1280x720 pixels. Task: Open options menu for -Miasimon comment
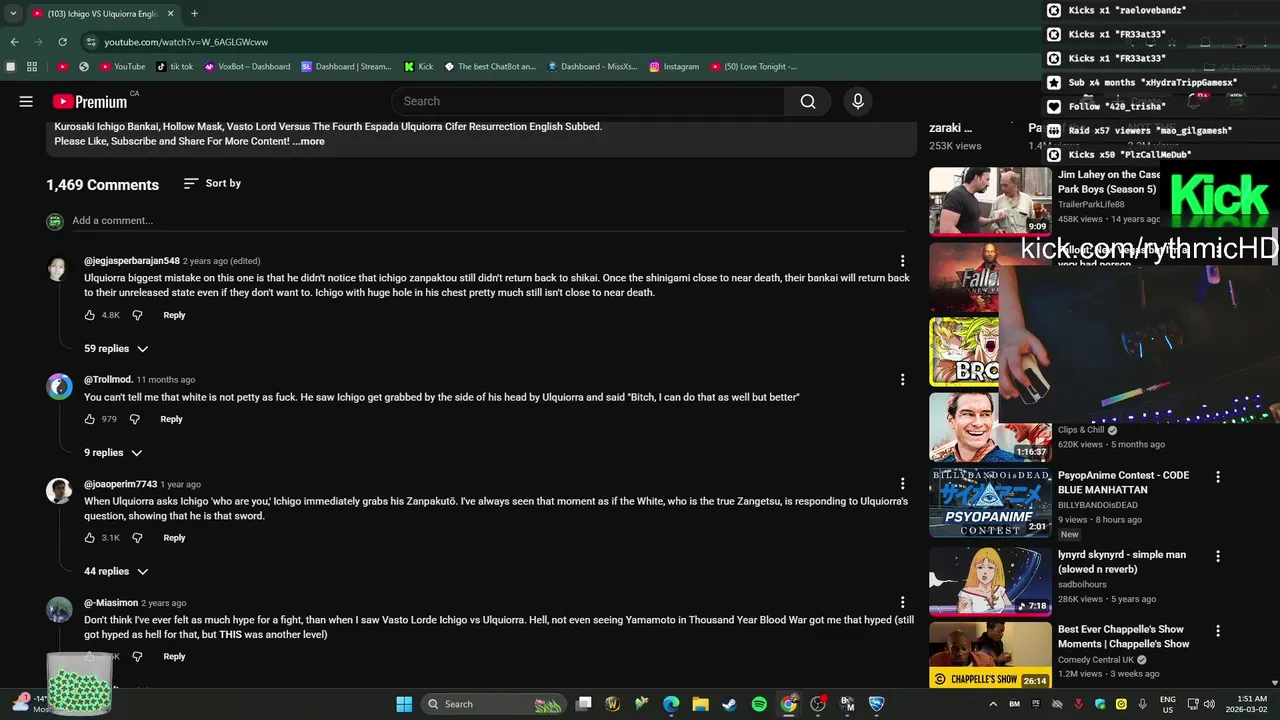(902, 603)
